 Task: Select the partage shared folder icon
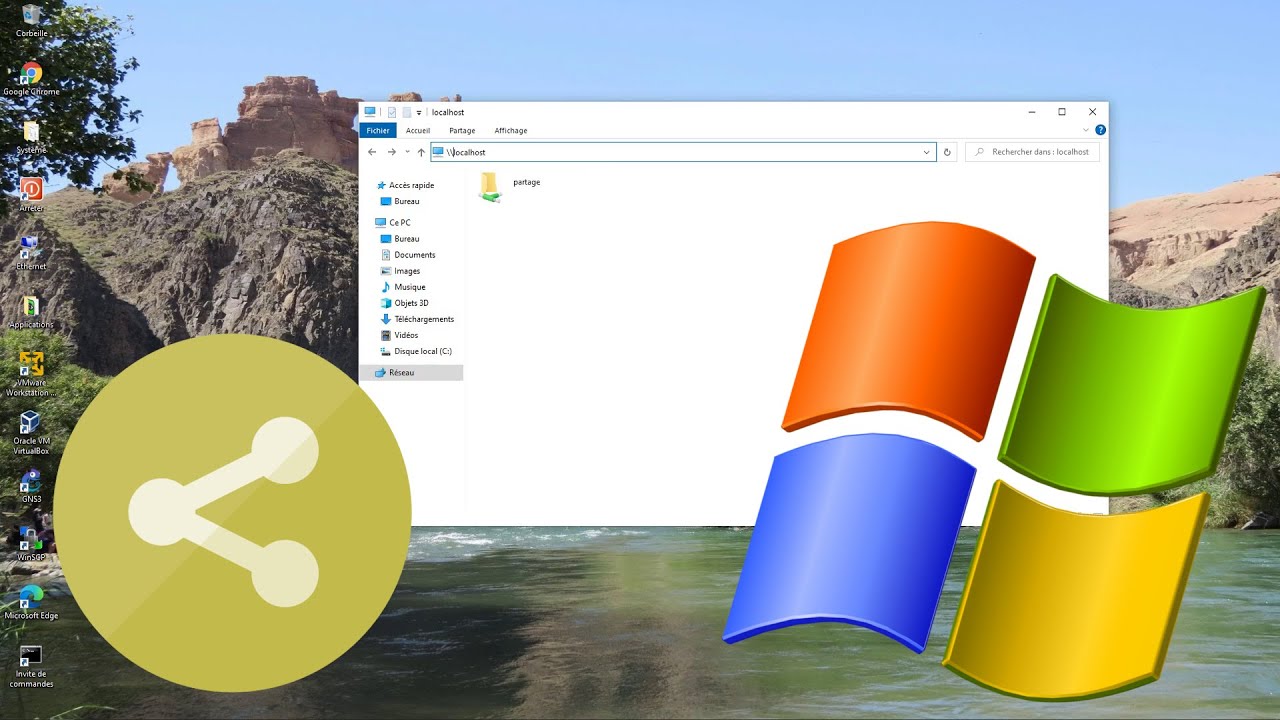tap(489, 187)
